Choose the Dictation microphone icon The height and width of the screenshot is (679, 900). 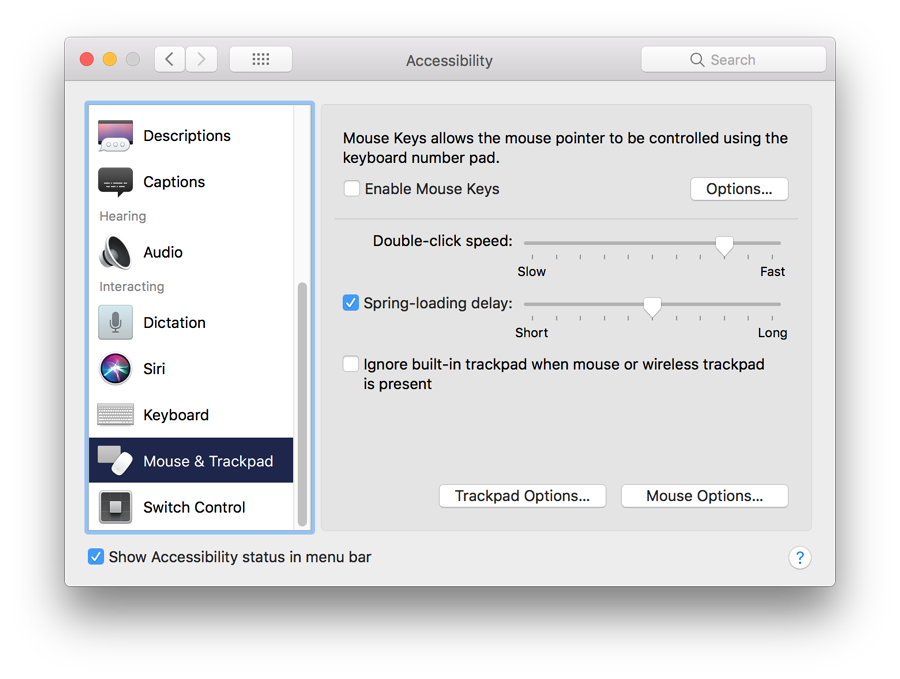tap(115, 323)
